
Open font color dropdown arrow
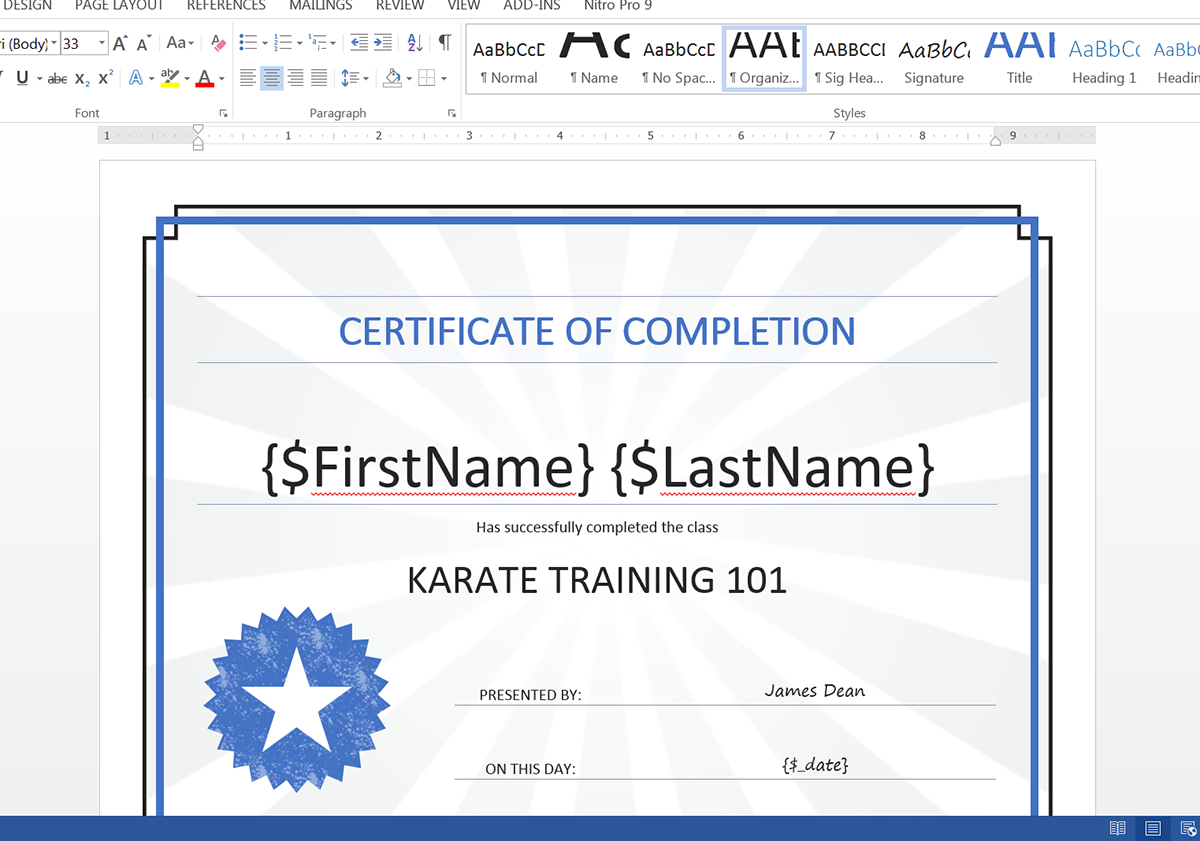tap(221, 78)
